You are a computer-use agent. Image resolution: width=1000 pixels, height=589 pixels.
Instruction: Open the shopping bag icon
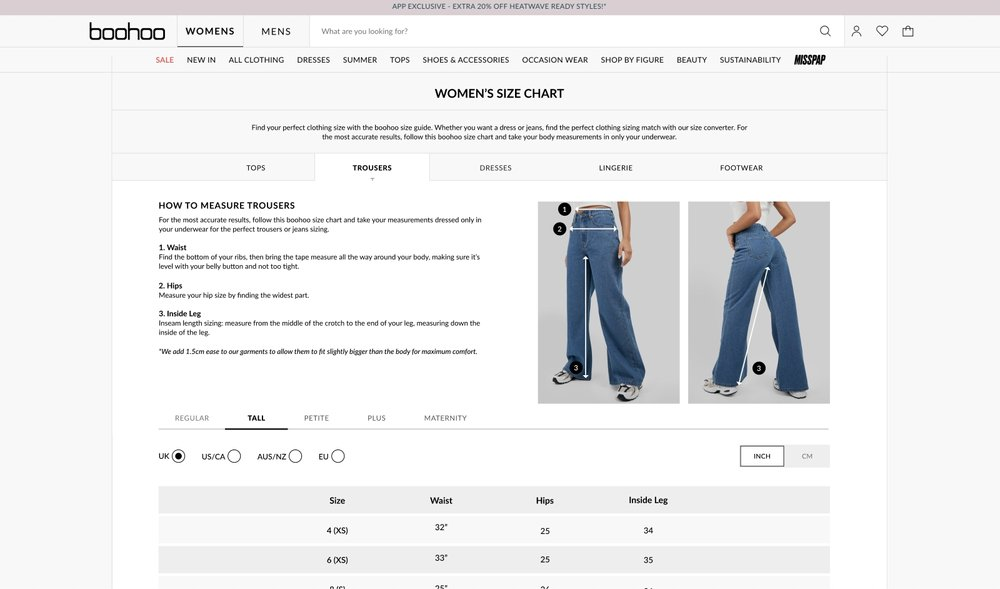[x=908, y=31]
